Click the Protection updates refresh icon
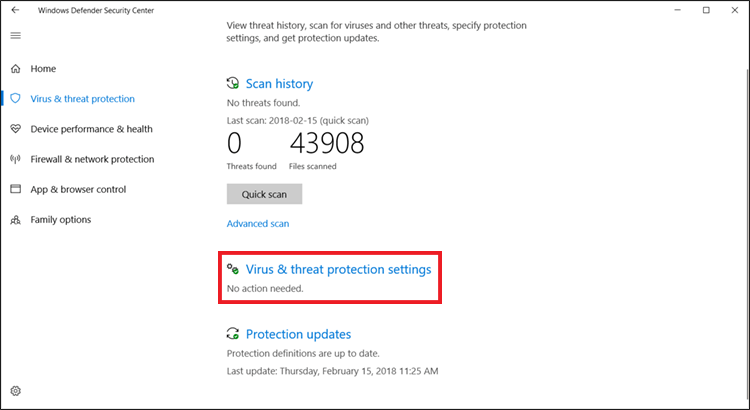Screen dimensions: 750x410 [233, 335]
